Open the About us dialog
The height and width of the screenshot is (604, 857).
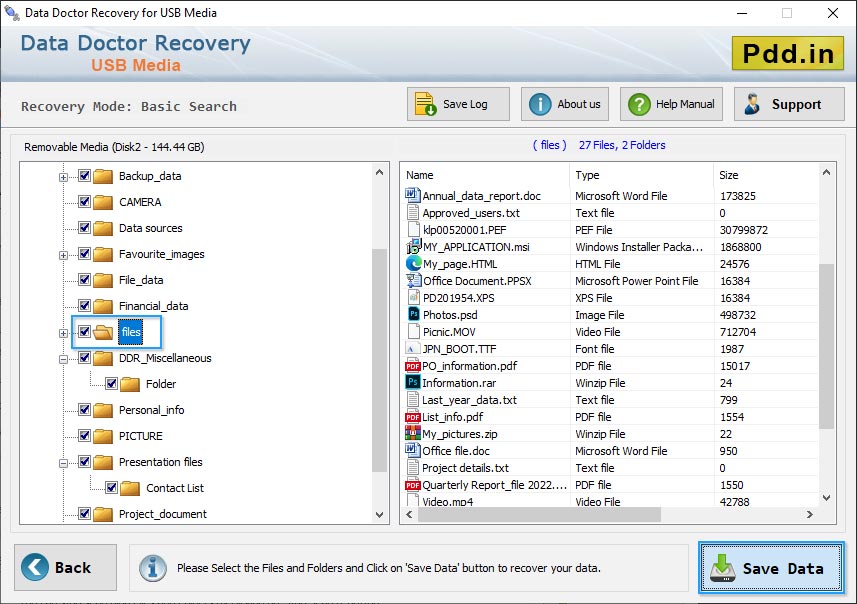point(565,104)
